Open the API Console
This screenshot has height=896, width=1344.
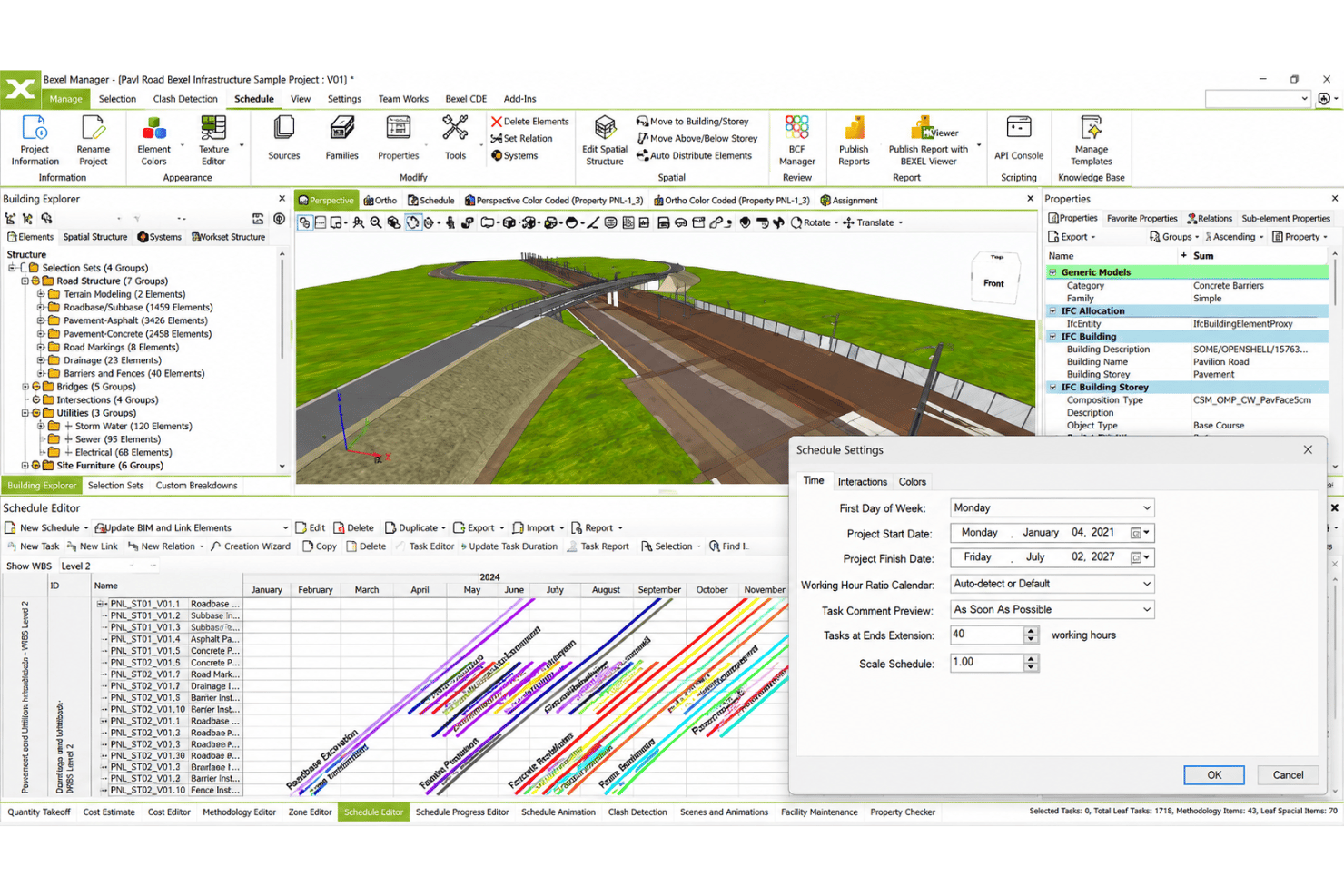(x=1019, y=138)
